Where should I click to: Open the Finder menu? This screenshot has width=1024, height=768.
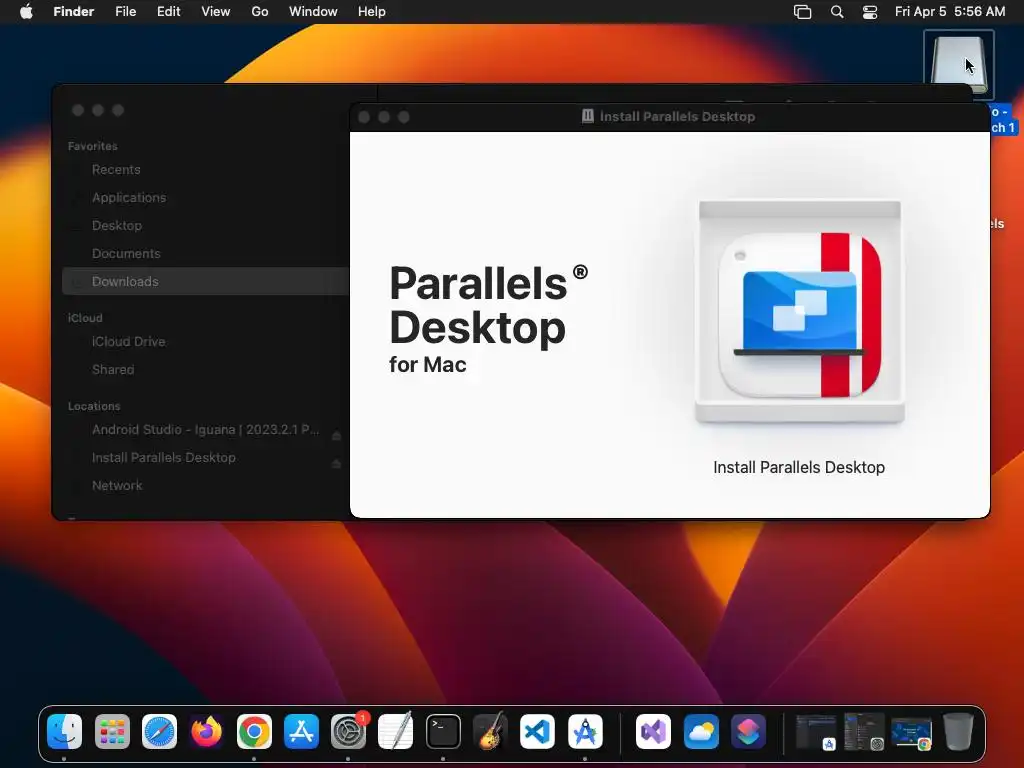pyautogui.click(x=74, y=12)
